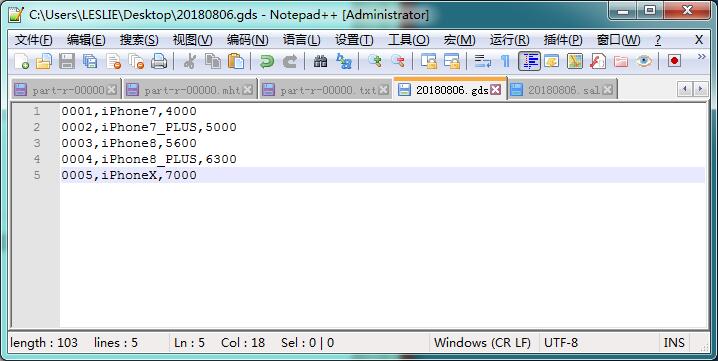The height and width of the screenshot is (361, 718).
Task: Open Find with the binoculars icon
Action: click(x=321, y=61)
